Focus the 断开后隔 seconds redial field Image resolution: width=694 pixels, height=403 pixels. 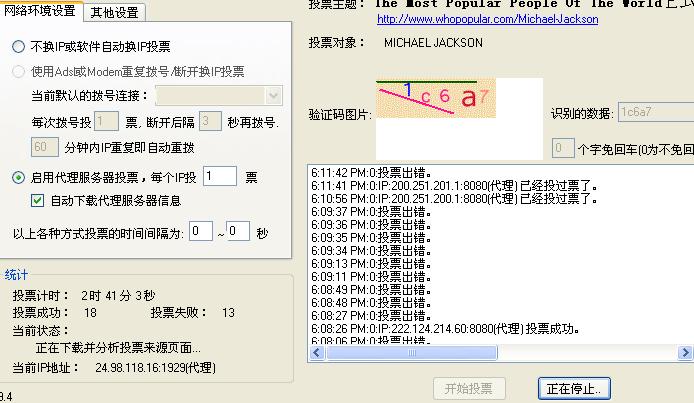pos(209,122)
